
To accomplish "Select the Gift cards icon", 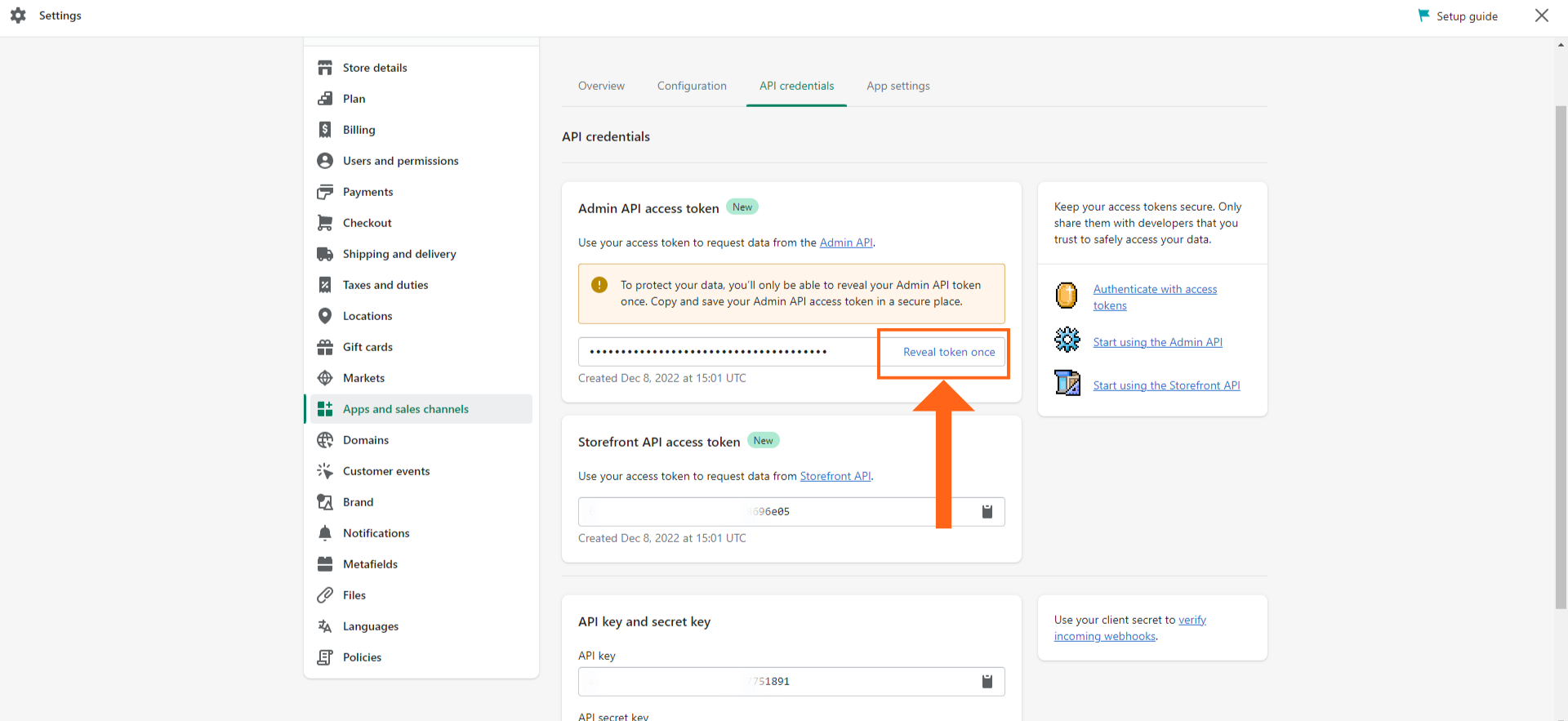I will click(x=325, y=347).
